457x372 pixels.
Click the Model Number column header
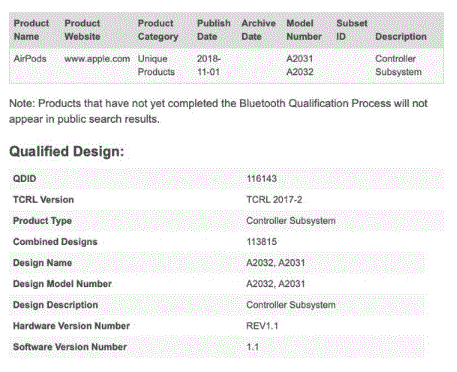click(304, 30)
